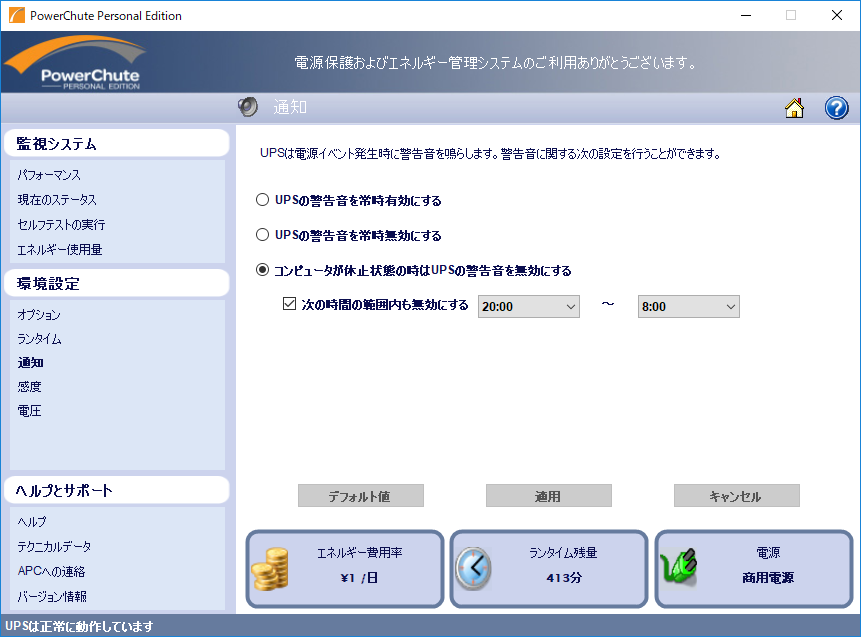
Task: Click the 環境設定 section header
Action: (116, 283)
